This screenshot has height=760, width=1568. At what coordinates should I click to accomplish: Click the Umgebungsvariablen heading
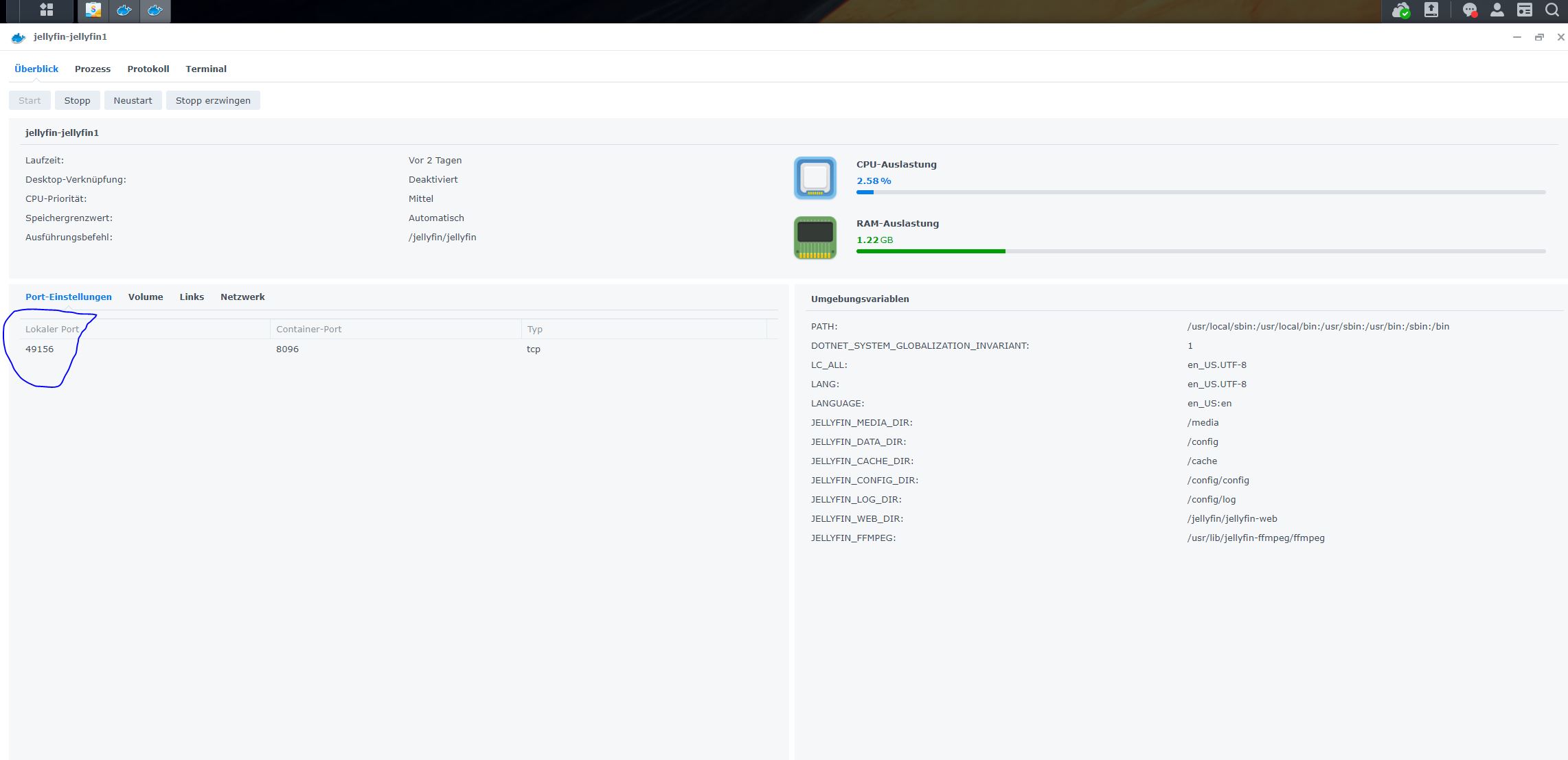860,299
